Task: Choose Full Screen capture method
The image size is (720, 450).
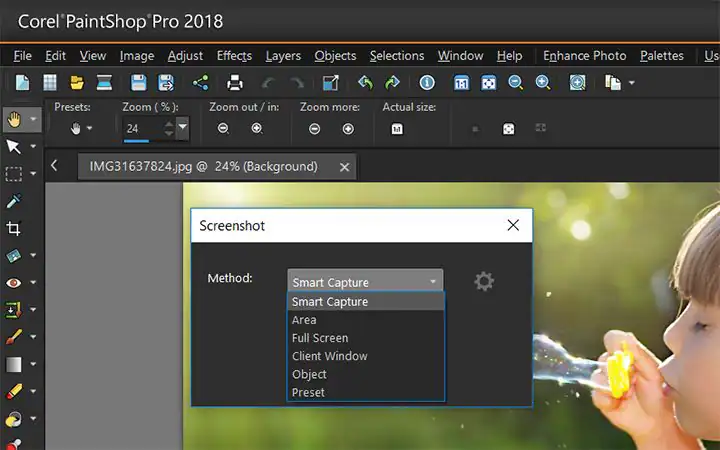Action: [366, 338]
